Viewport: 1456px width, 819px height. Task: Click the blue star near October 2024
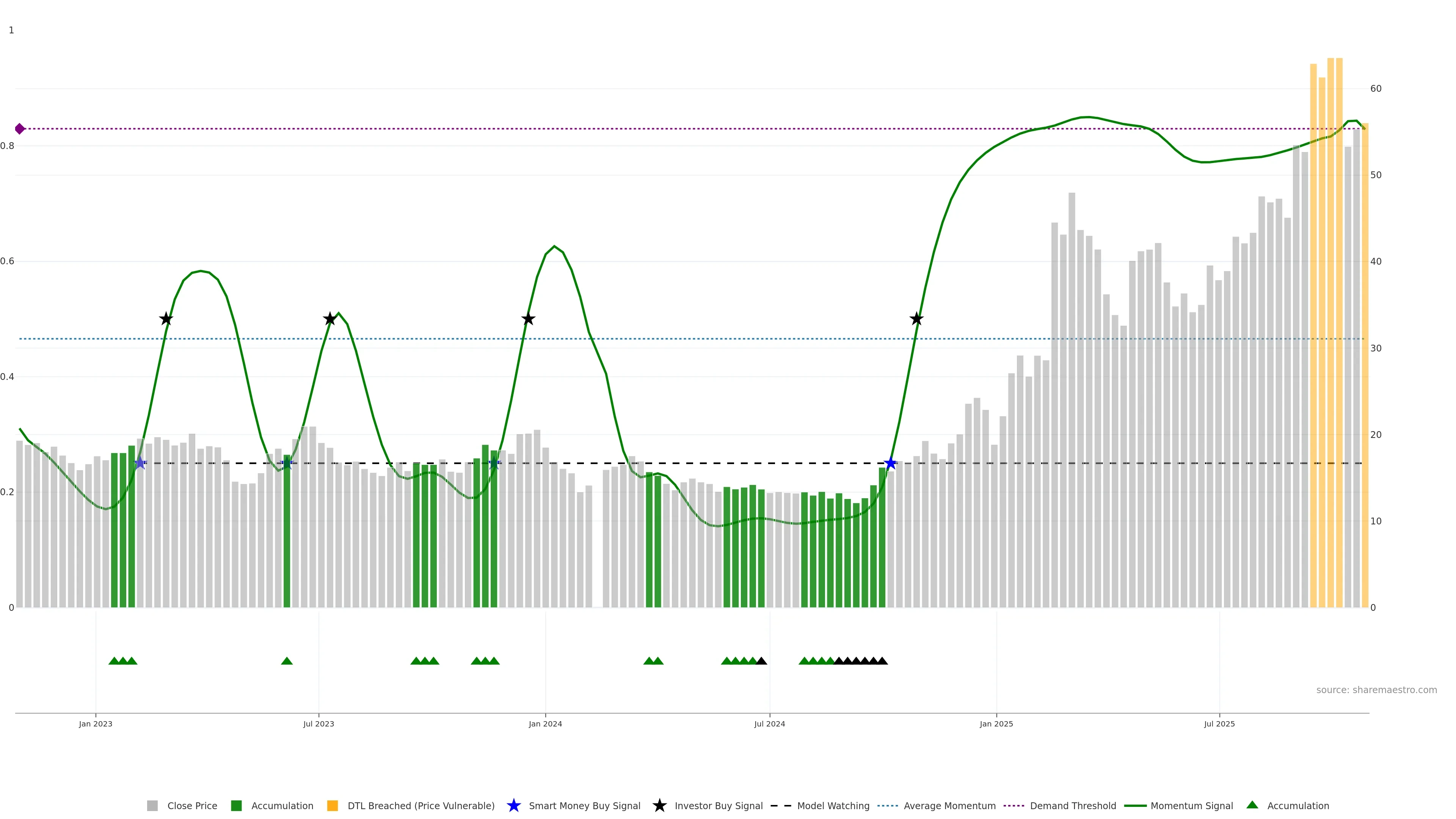coord(891,463)
